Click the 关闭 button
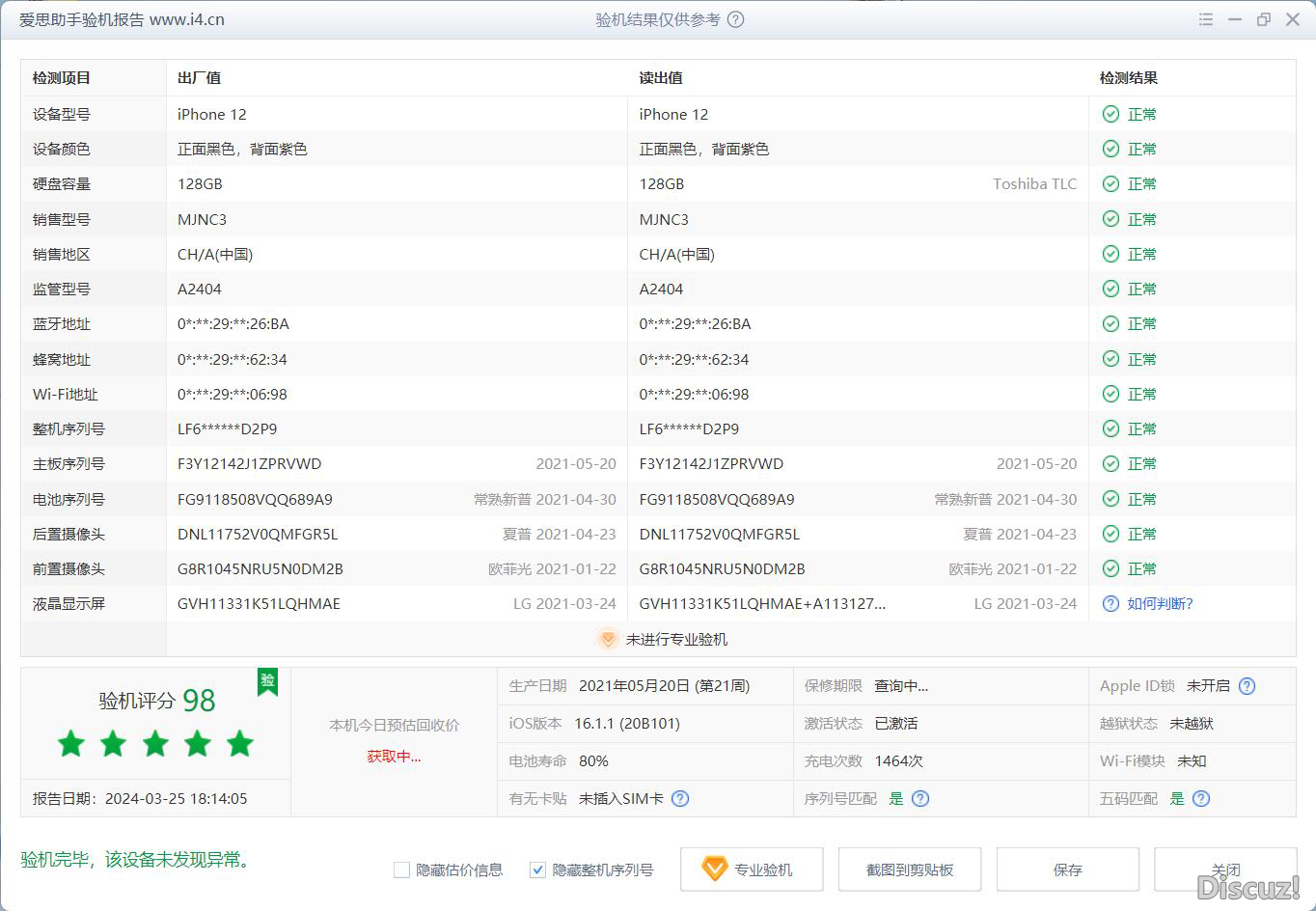 (1225, 870)
